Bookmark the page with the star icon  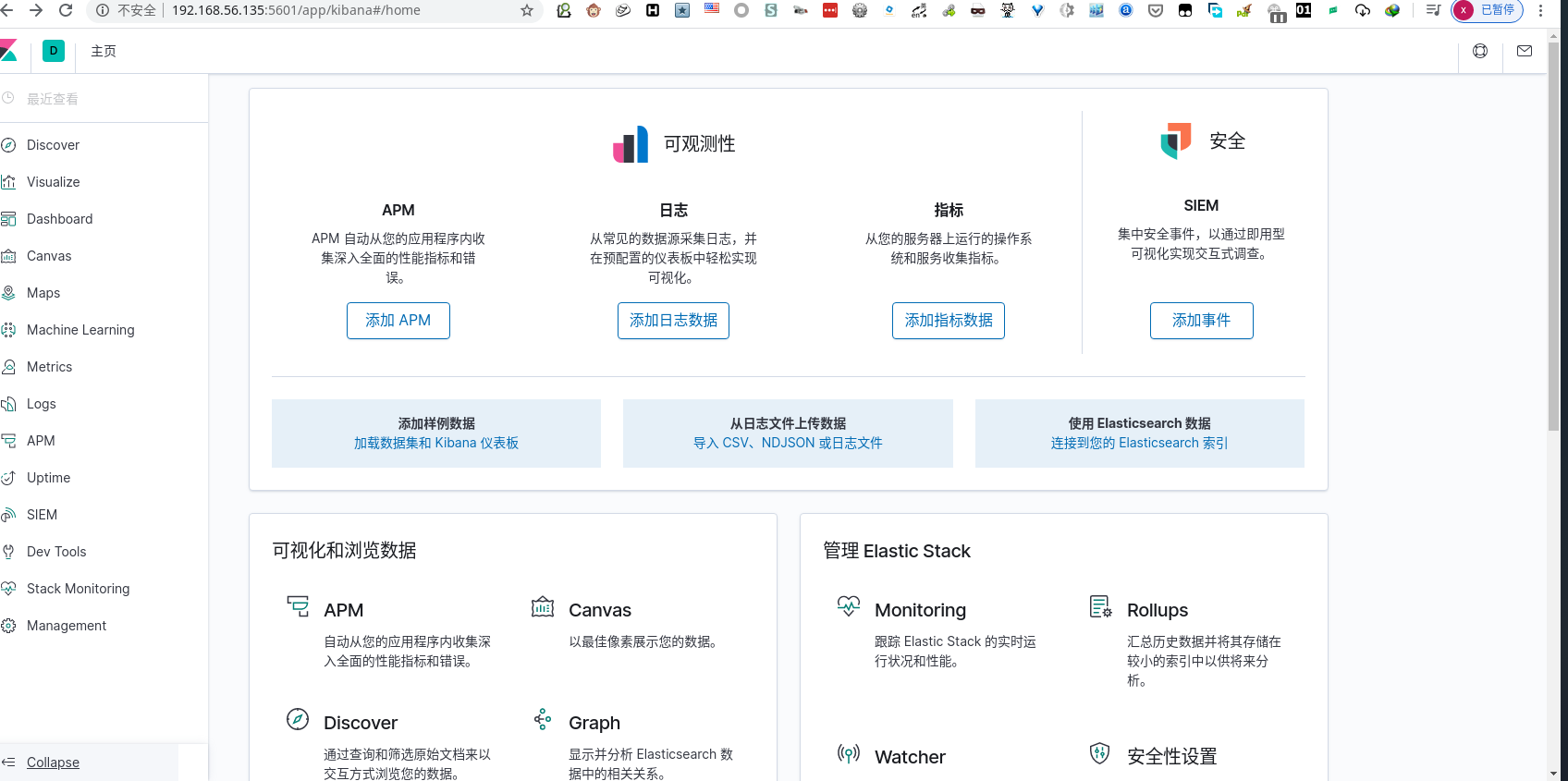(527, 10)
